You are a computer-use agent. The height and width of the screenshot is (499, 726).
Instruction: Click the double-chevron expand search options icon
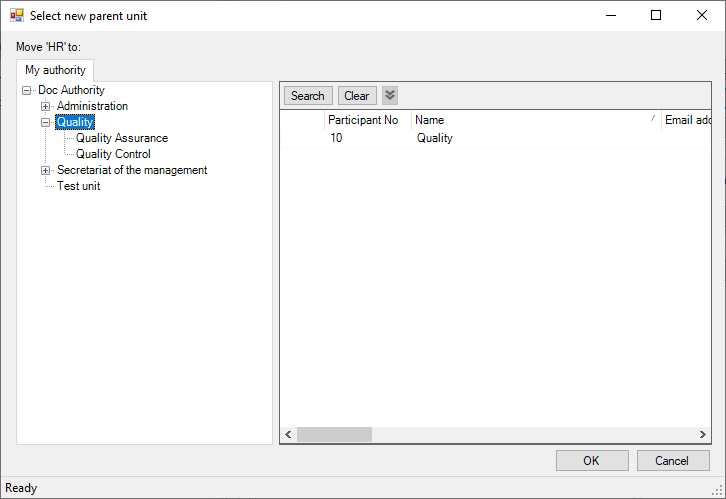tap(390, 96)
